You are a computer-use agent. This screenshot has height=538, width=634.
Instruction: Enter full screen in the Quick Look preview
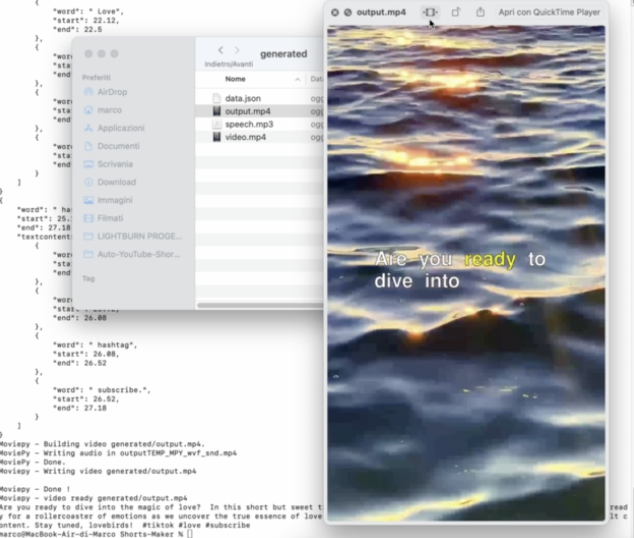(x=348, y=12)
